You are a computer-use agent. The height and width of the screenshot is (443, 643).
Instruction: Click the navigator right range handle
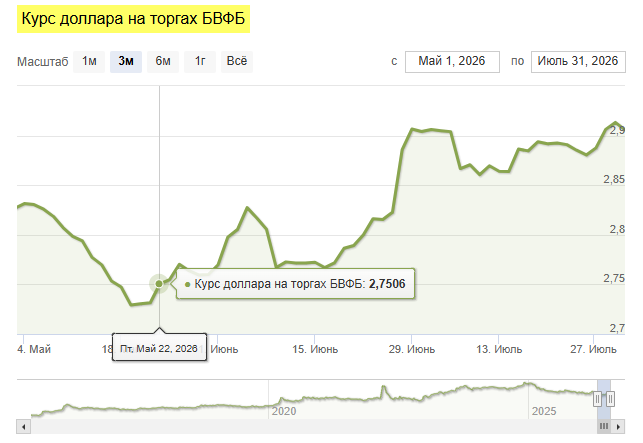610,399
